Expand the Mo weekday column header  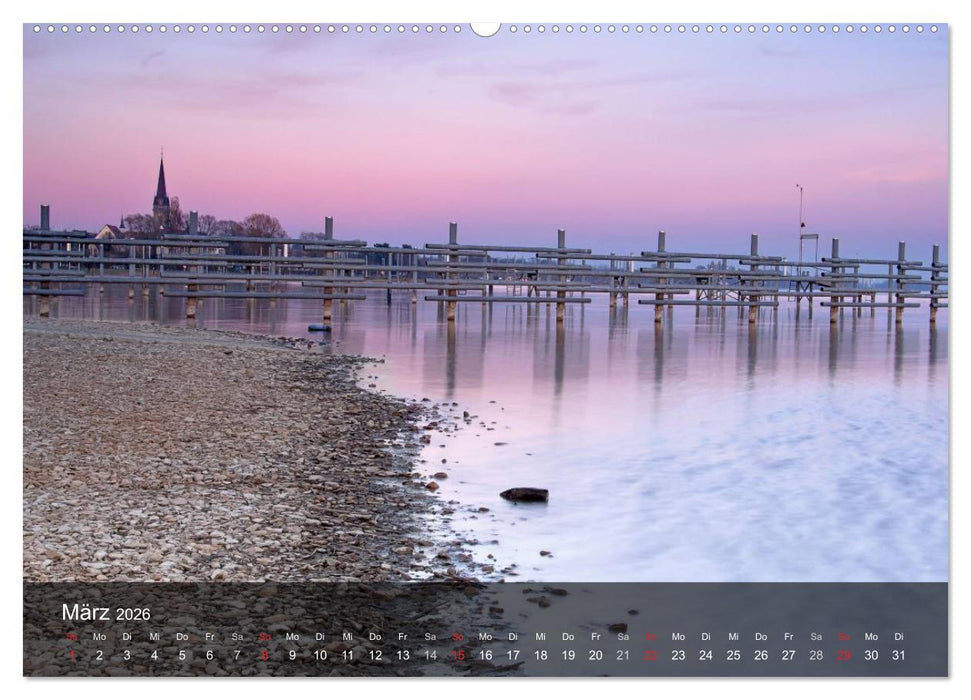coord(98,635)
